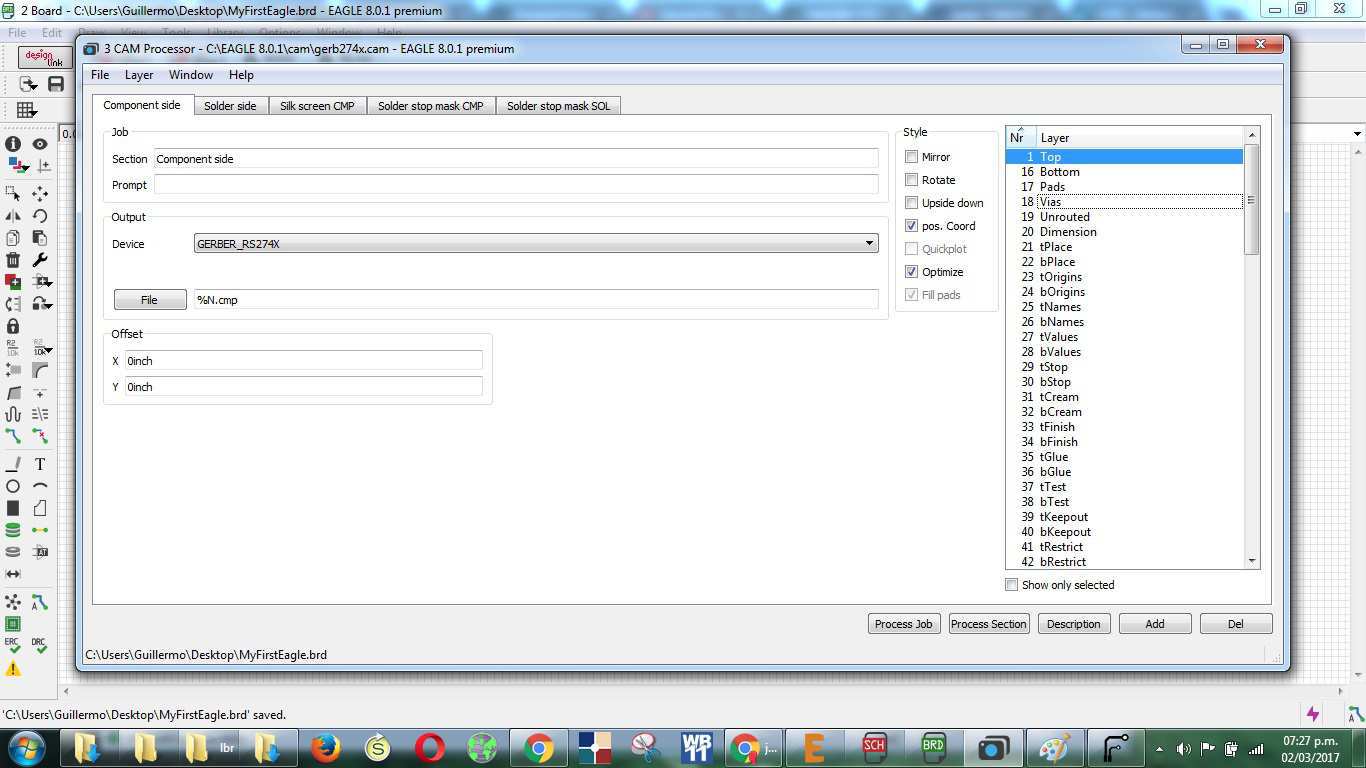
Task: Select the Move tool with four arrows
Action: point(40,193)
